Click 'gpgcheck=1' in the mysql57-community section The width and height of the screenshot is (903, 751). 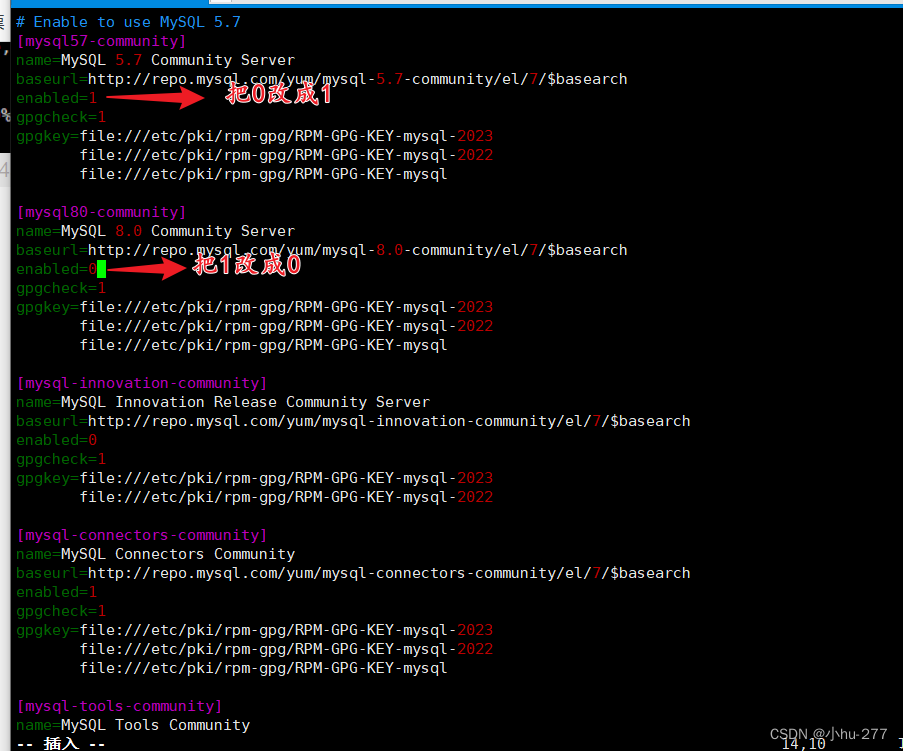pos(61,117)
